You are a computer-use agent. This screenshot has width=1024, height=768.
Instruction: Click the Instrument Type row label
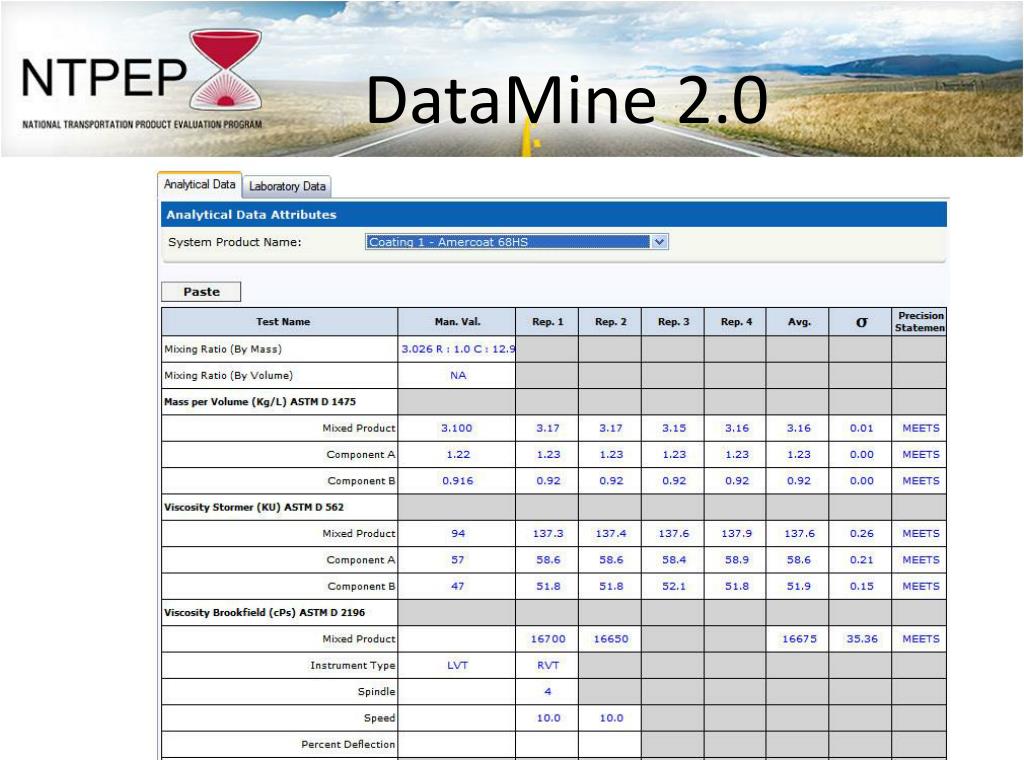tap(353, 665)
